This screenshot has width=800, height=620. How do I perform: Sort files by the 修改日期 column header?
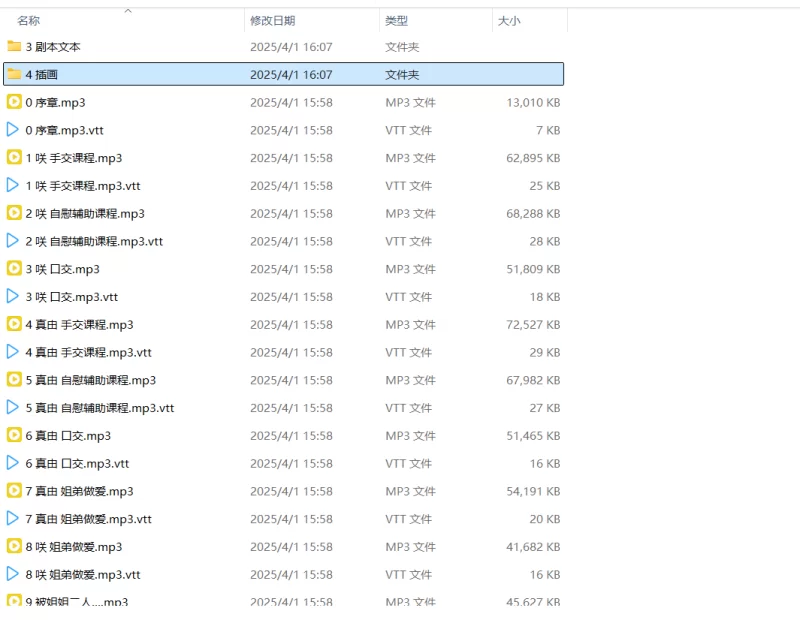pyautogui.click(x=272, y=21)
